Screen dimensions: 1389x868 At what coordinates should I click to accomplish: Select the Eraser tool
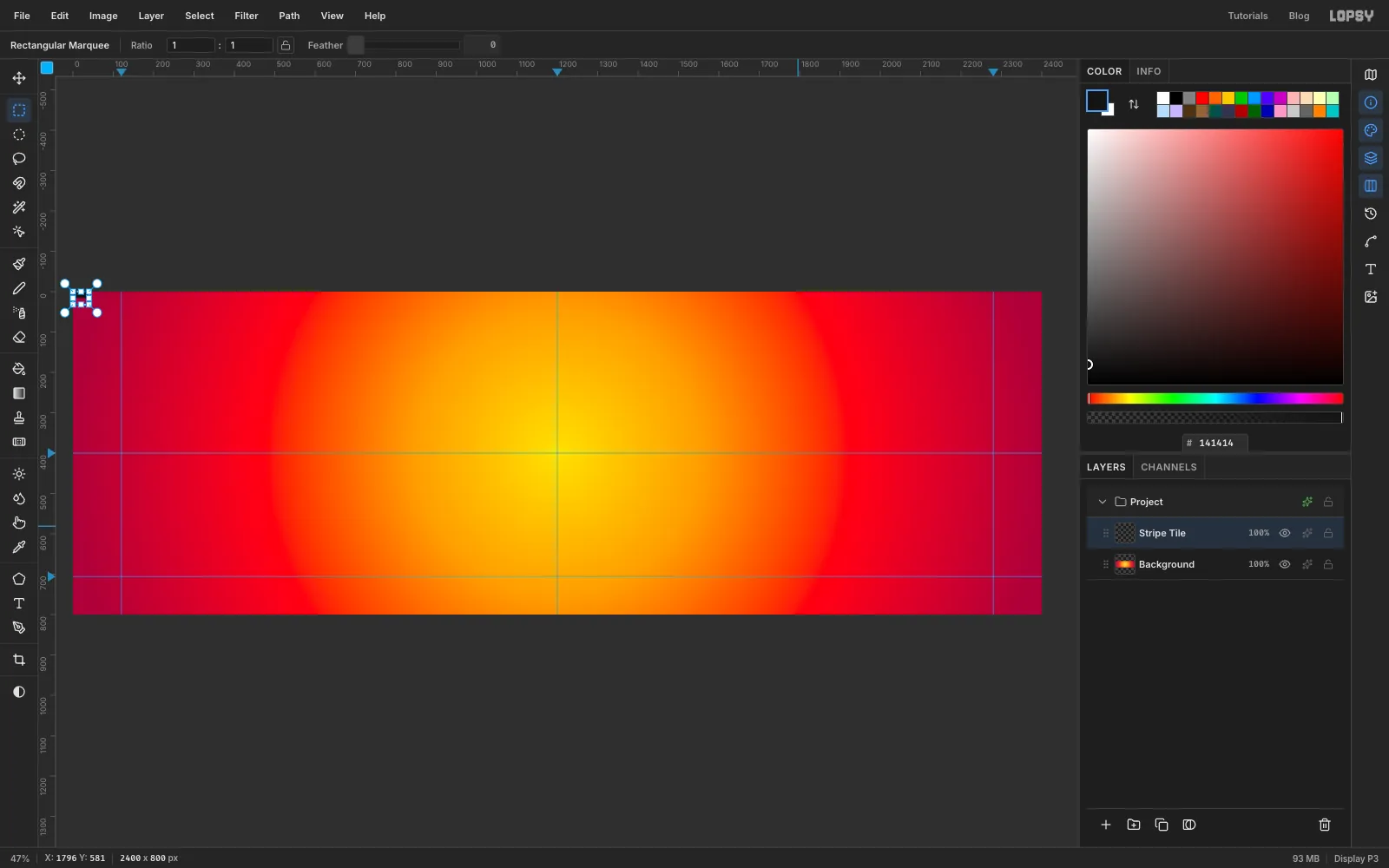(19, 337)
